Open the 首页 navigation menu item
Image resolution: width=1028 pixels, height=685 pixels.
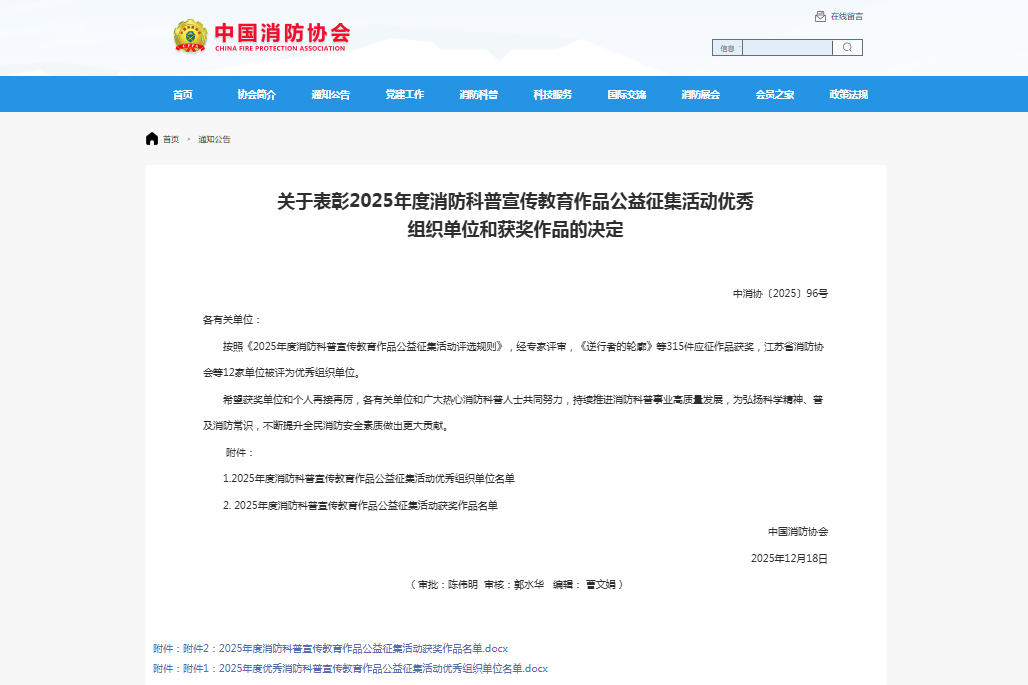click(182, 95)
